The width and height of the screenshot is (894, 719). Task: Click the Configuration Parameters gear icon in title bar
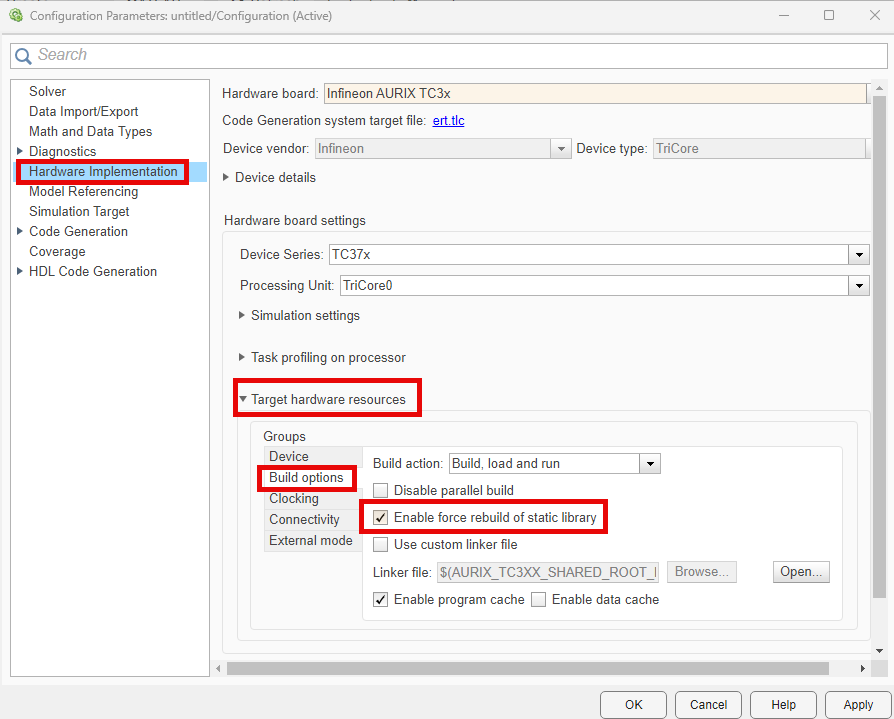click(15, 16)
